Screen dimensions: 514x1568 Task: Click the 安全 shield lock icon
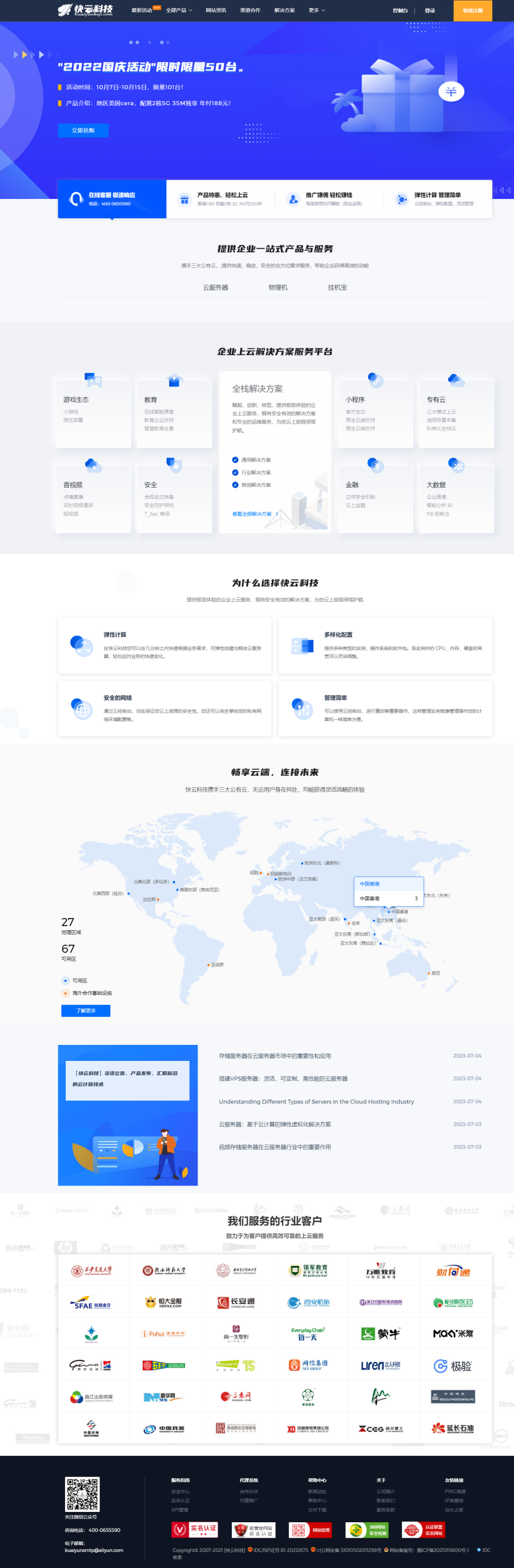click(x=174, y=465)
